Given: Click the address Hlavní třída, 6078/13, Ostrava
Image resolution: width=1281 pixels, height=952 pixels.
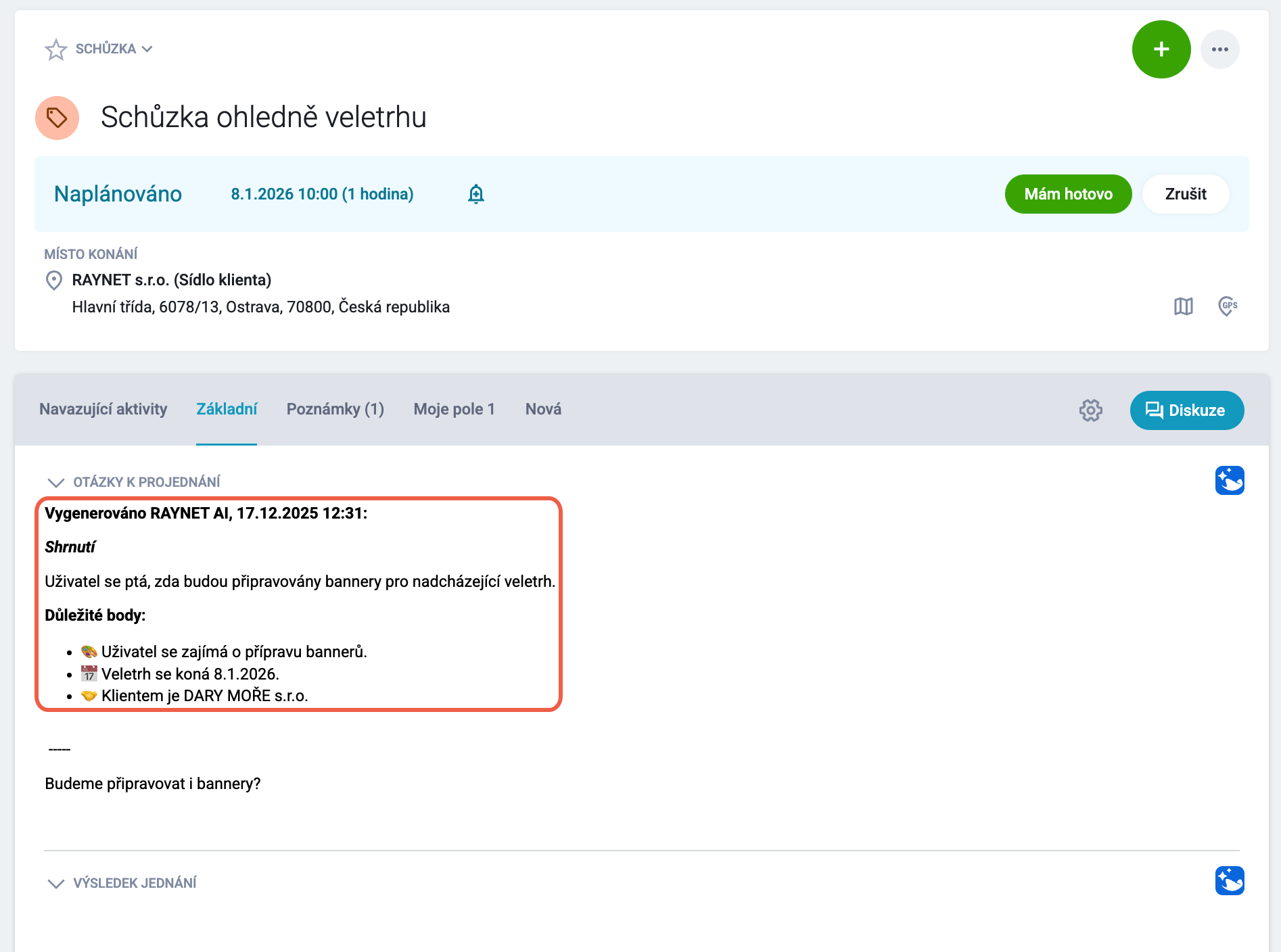Looking at the screenshot, I should pos(261,307).
